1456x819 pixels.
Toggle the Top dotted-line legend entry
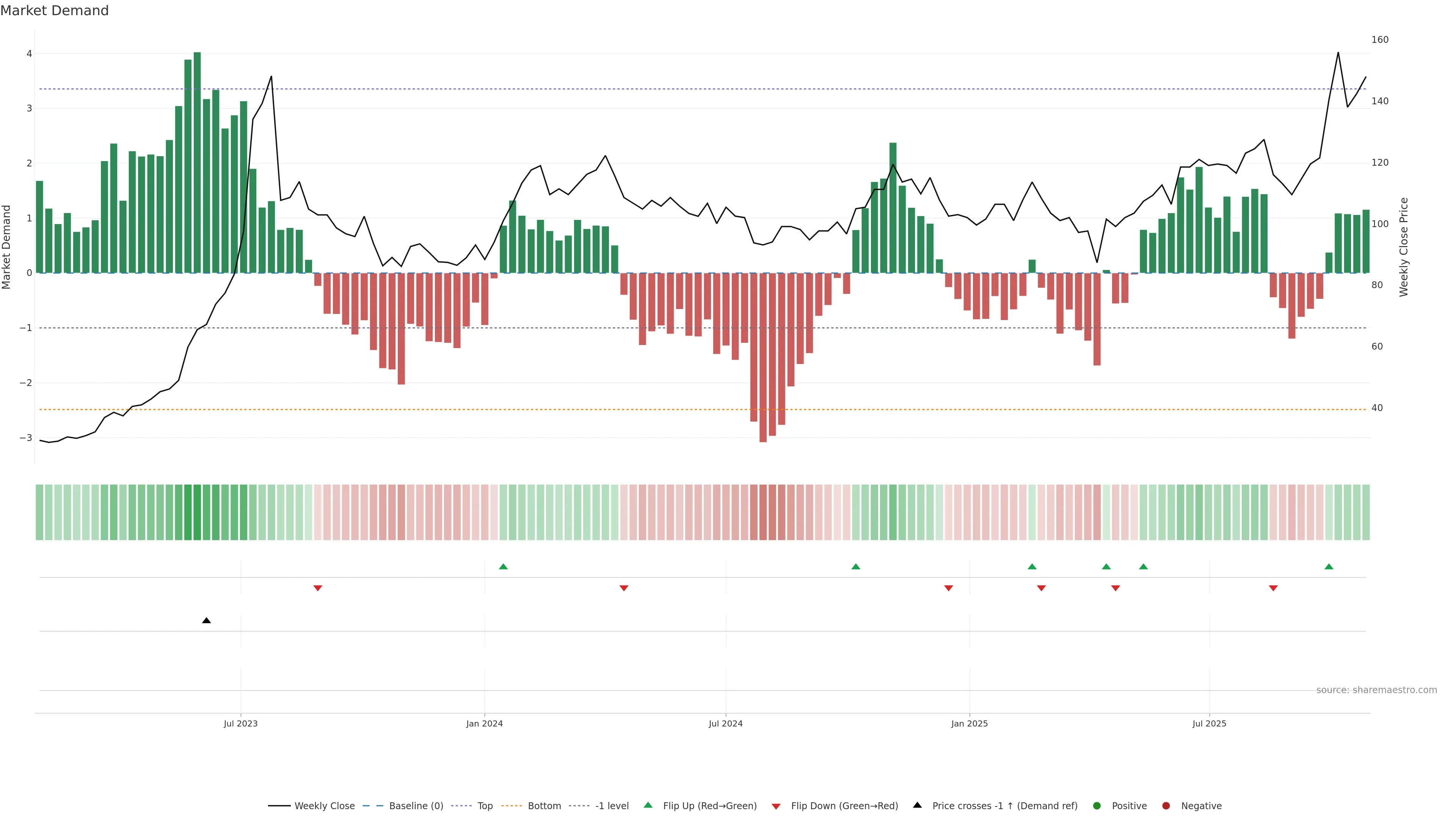tap(485, 805)
